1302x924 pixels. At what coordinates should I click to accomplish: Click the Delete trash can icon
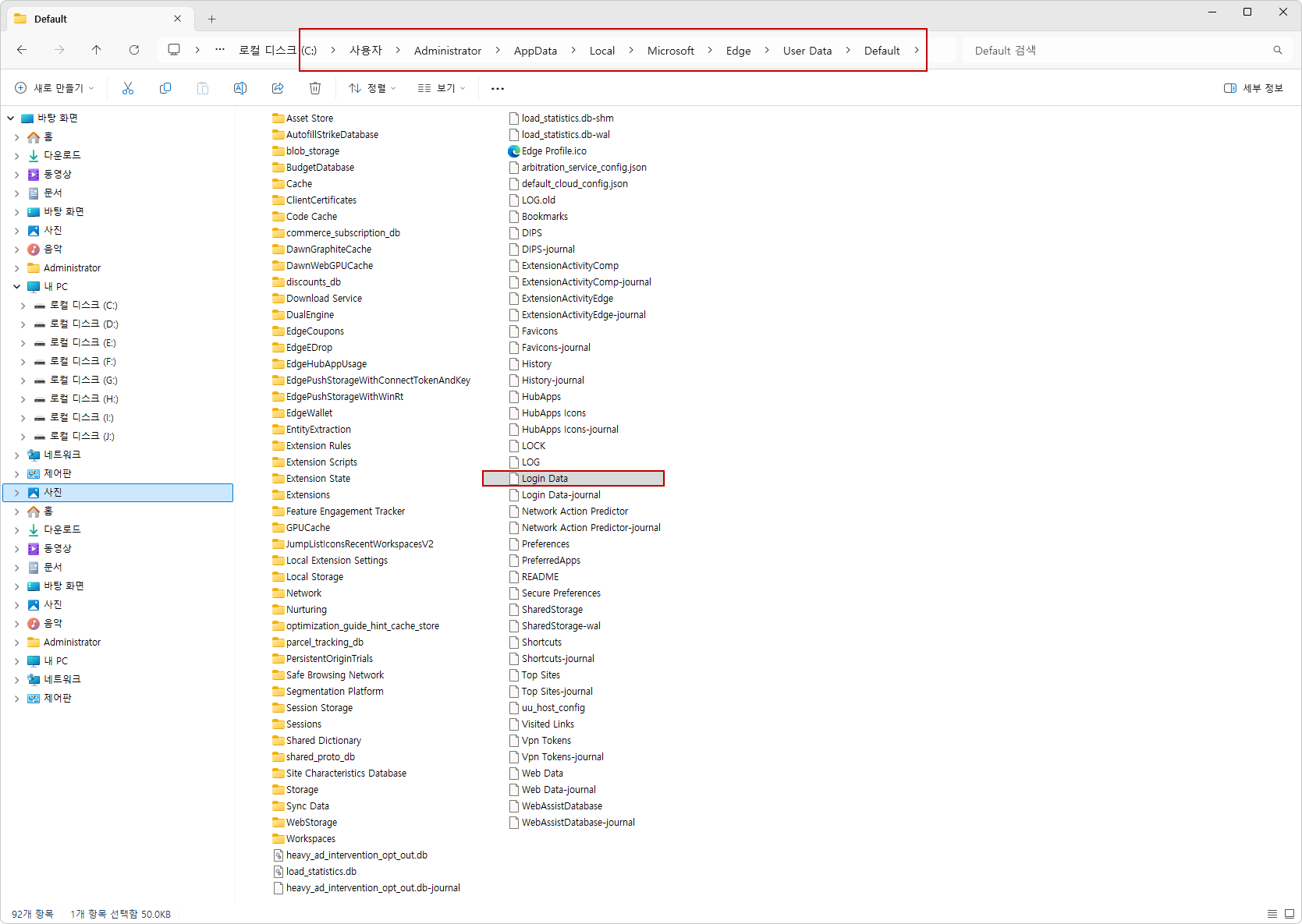pyautogui.click(x=315, y=88)
